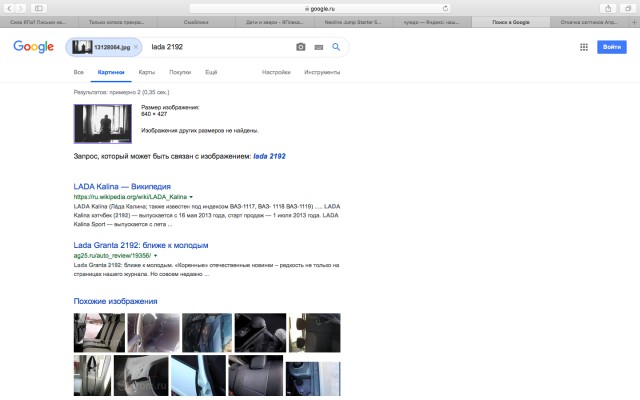Open third similar image, second row
Screen dimensions: 640x400
(x=198, y=376)
